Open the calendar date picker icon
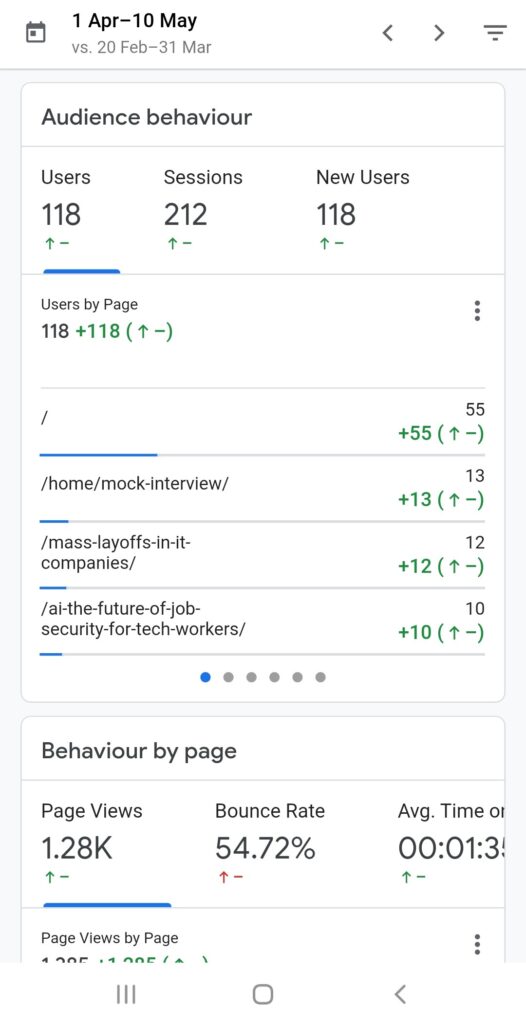This screenshot has width=526, height=1024. 36,32
